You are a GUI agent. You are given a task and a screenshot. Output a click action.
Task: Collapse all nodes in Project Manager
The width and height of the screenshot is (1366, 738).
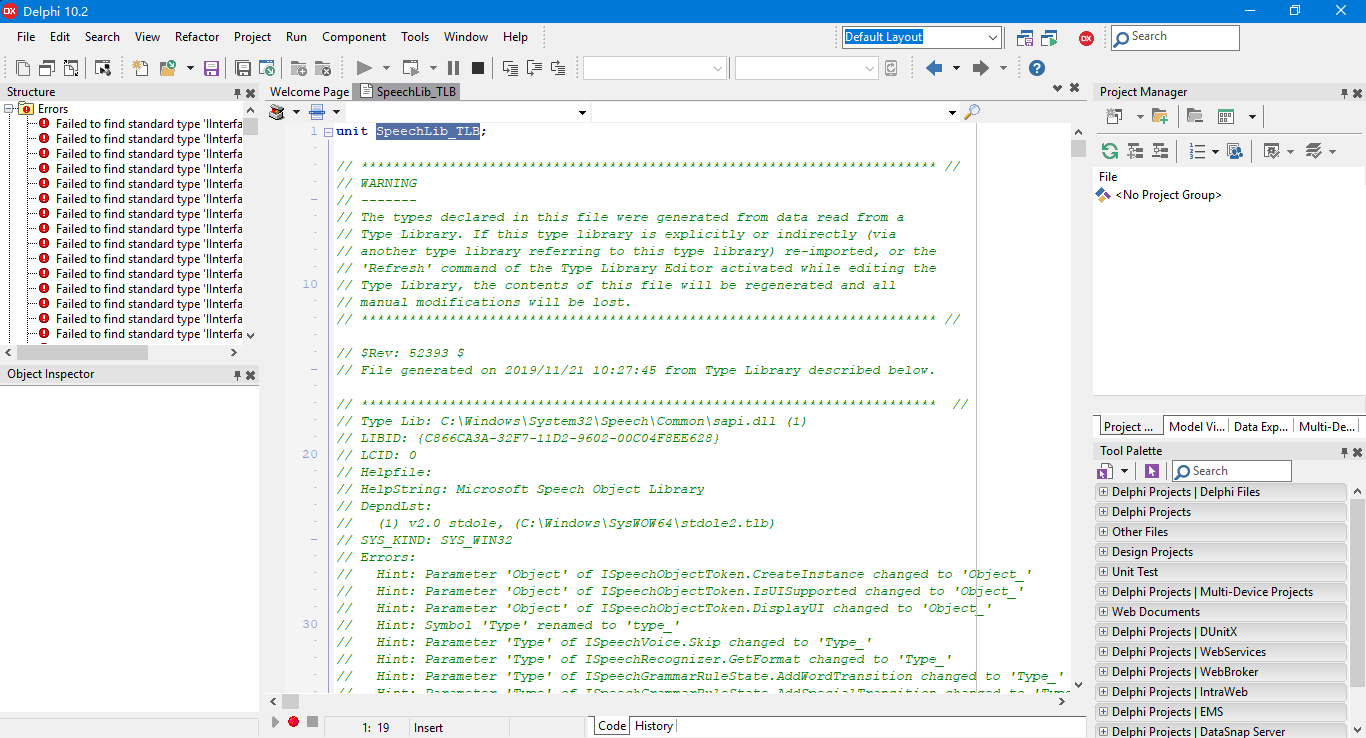pyautogui.click(x=1160, y=151)
